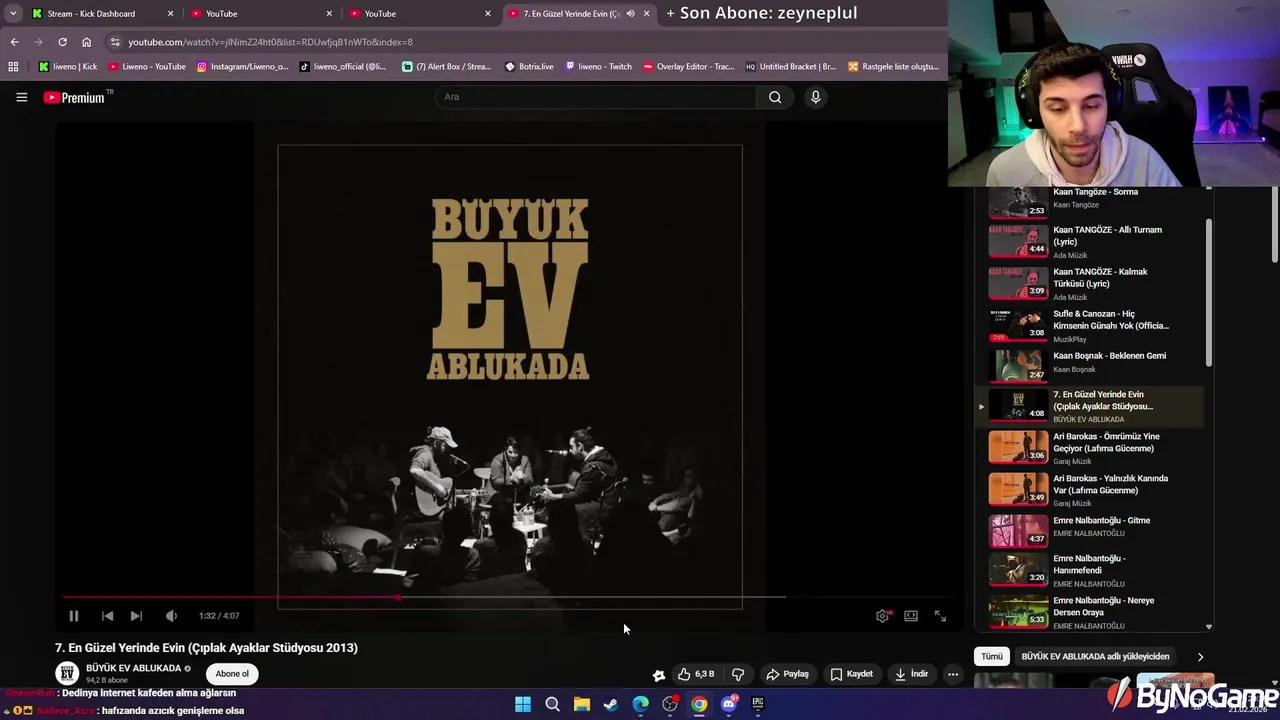1280x720 pixels.
Task: Play 'Emre Nalbantoğlu - Hanımefendi' item
Action: pyautogui.click(x=1090, y=570)
